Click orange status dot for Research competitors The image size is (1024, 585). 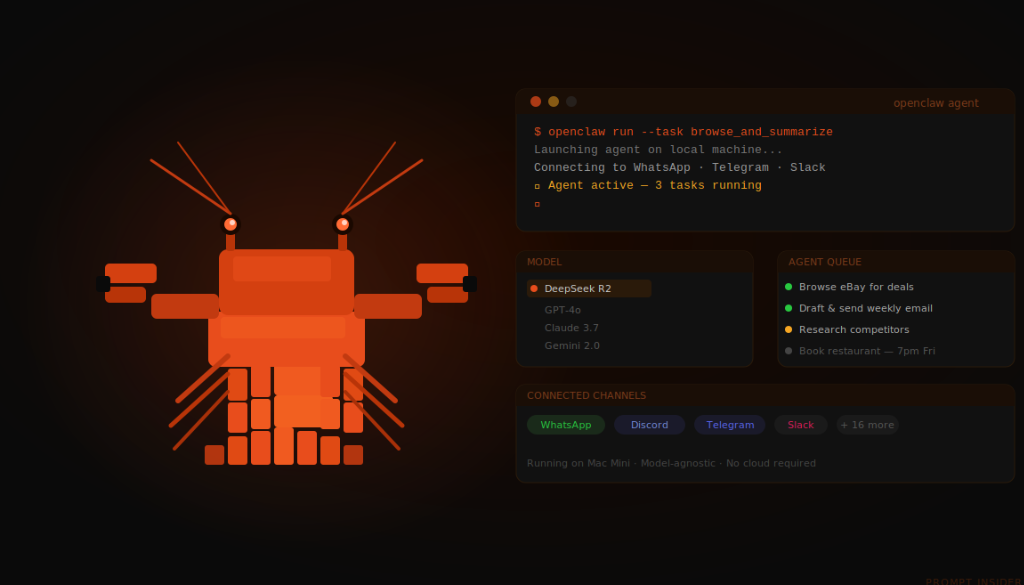click(x=788, y=330)
